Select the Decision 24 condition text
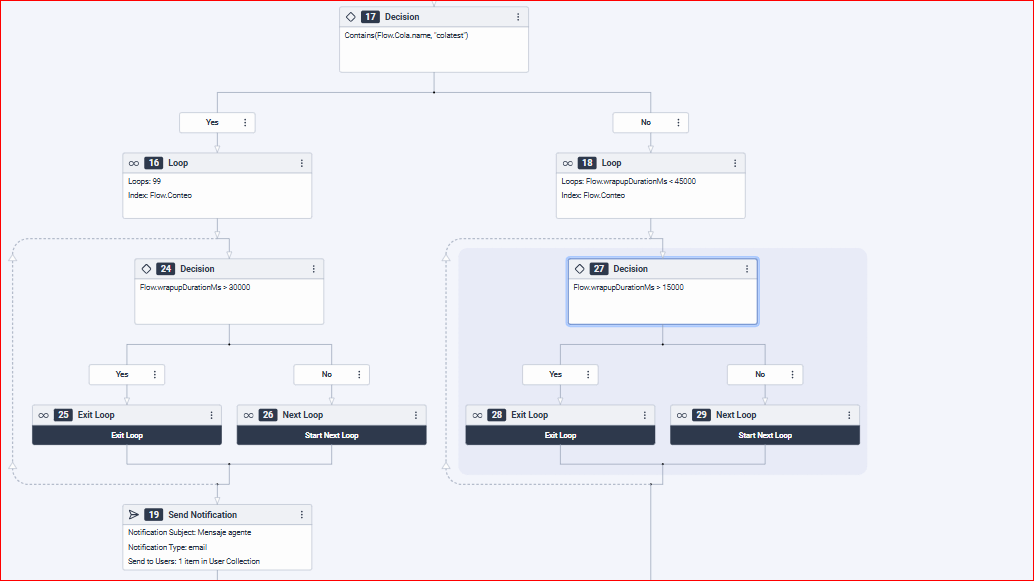 pyautogui.click(x=195, y=287)
